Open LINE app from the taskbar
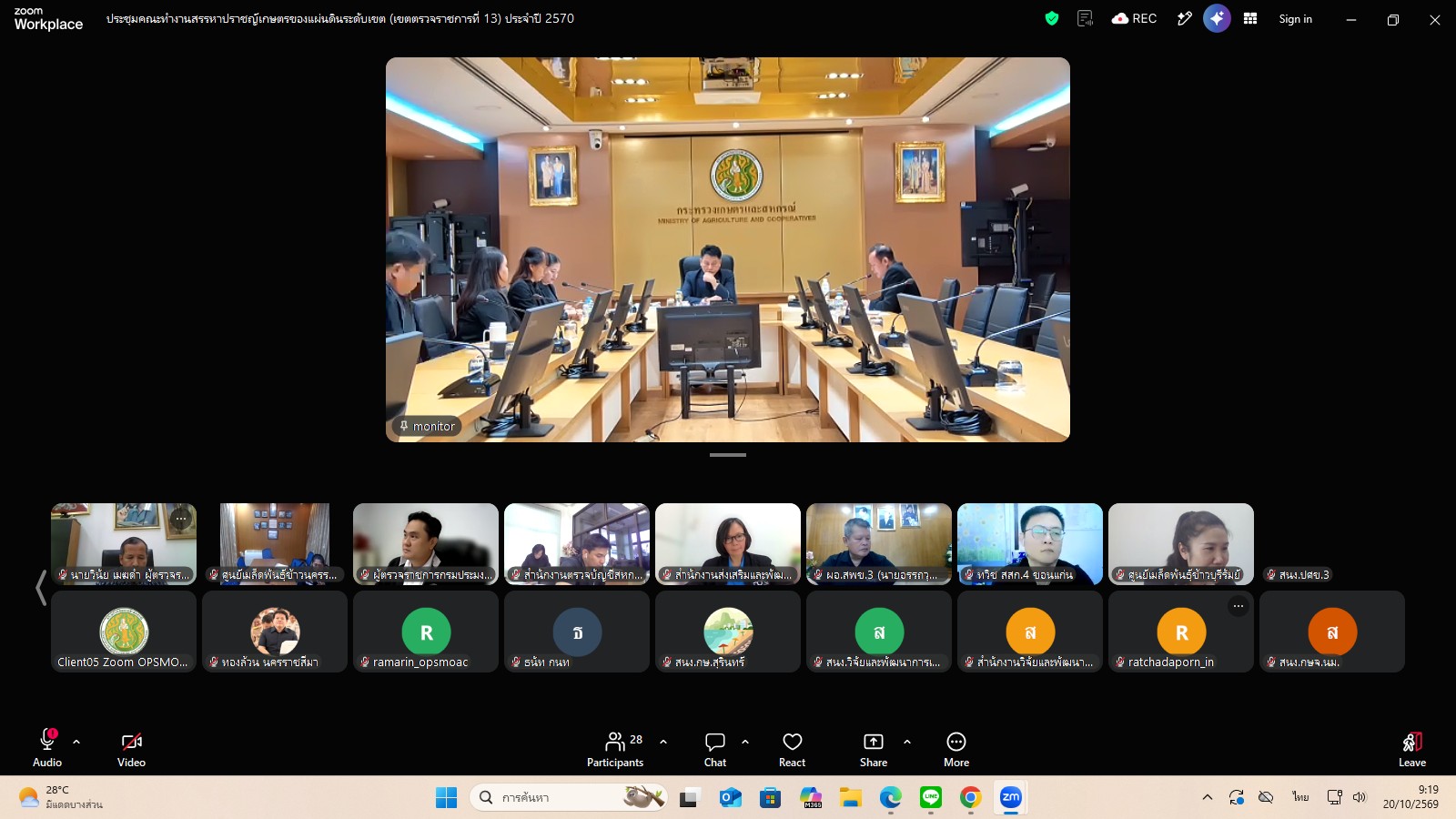Screen dimensions: 1456x819 (931, 798)
